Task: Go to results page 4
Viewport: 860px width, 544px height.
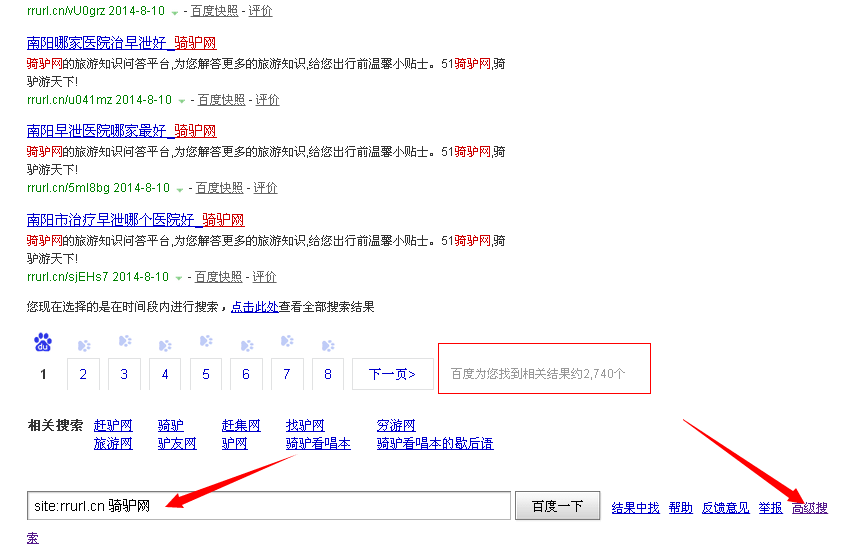Action: pos(165,374)
